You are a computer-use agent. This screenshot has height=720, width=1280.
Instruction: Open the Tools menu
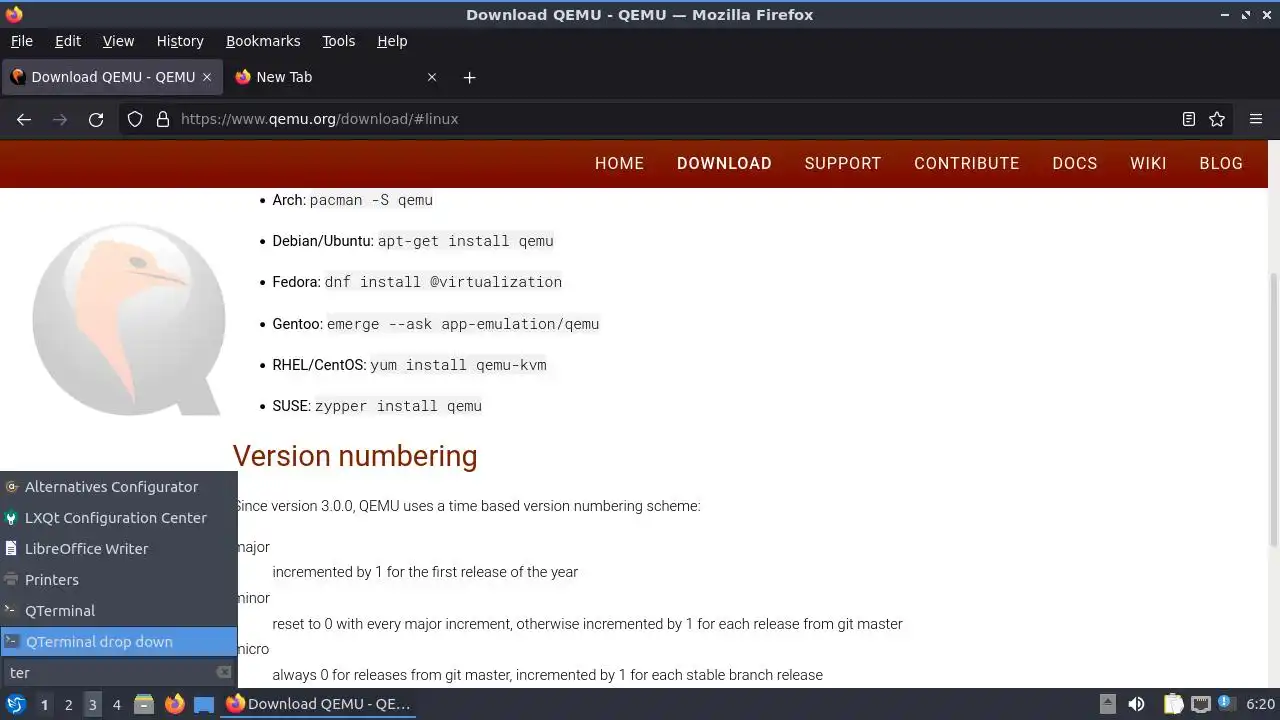pos(338,41)
